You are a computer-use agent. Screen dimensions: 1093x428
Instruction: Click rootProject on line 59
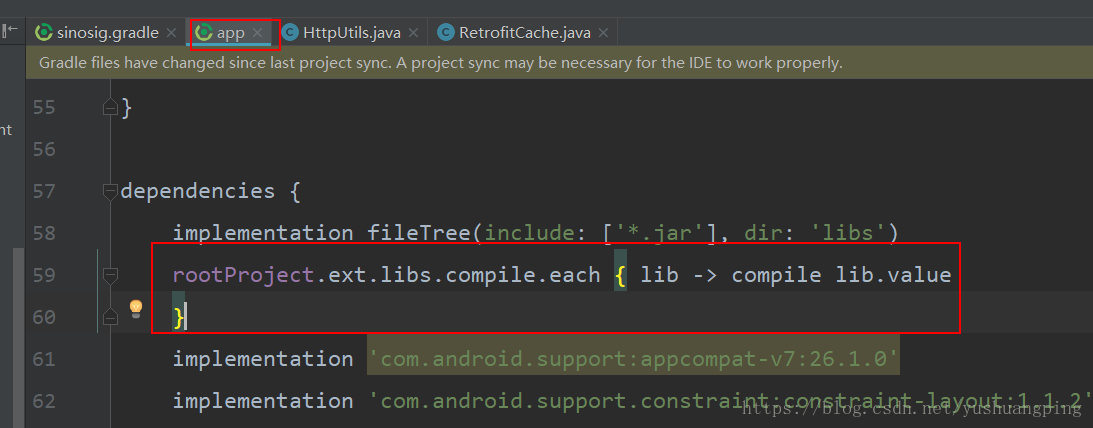point(244,275)
